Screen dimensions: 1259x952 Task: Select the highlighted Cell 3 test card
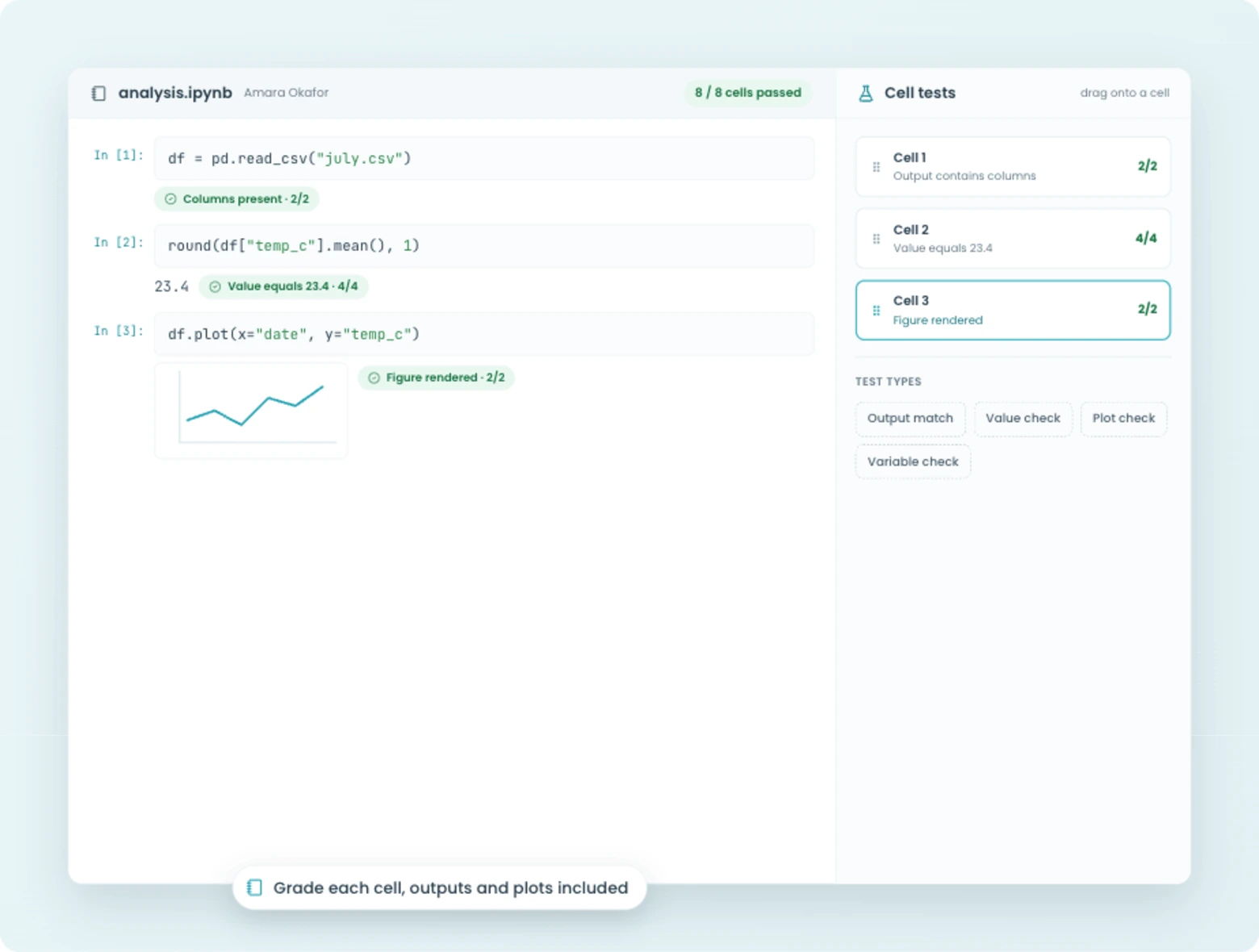1013,311
